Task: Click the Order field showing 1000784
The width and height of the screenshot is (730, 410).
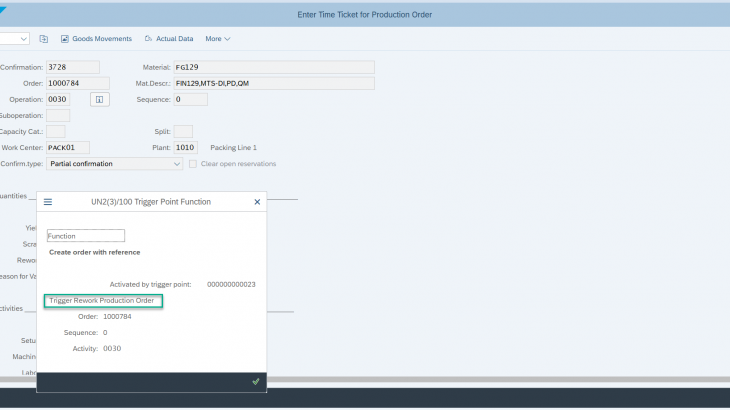Action: 72,83
